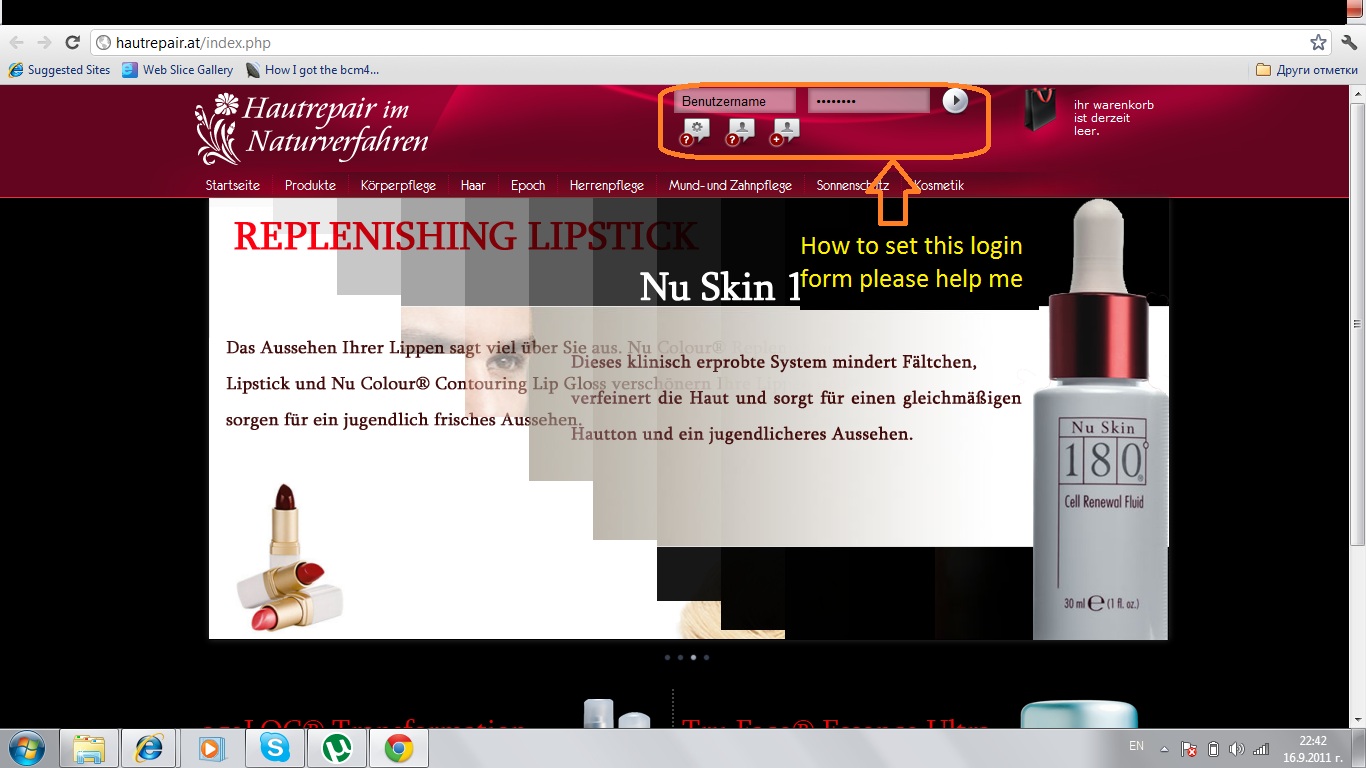Click the taskbar clock showing 22:42
1366x768 pixels.
(x=1313, y=748)
